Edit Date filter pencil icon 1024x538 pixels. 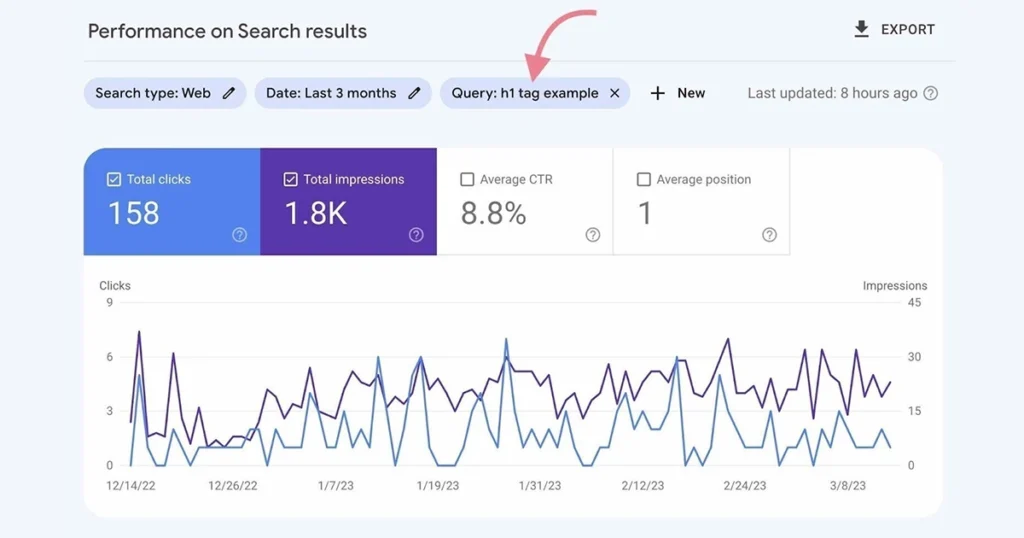coord(414,93)
